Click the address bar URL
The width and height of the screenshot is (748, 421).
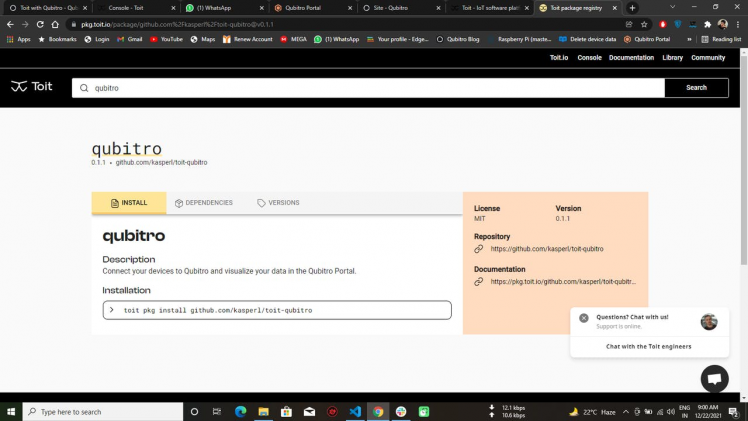[x=177, y=24]
